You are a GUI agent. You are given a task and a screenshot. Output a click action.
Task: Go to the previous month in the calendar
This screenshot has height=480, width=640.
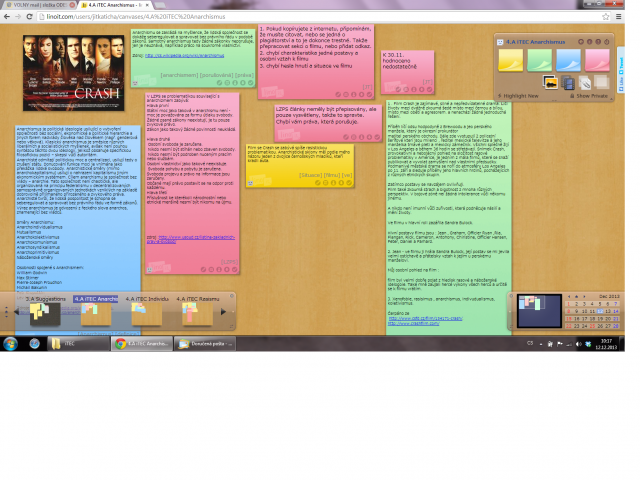point(569,296)
